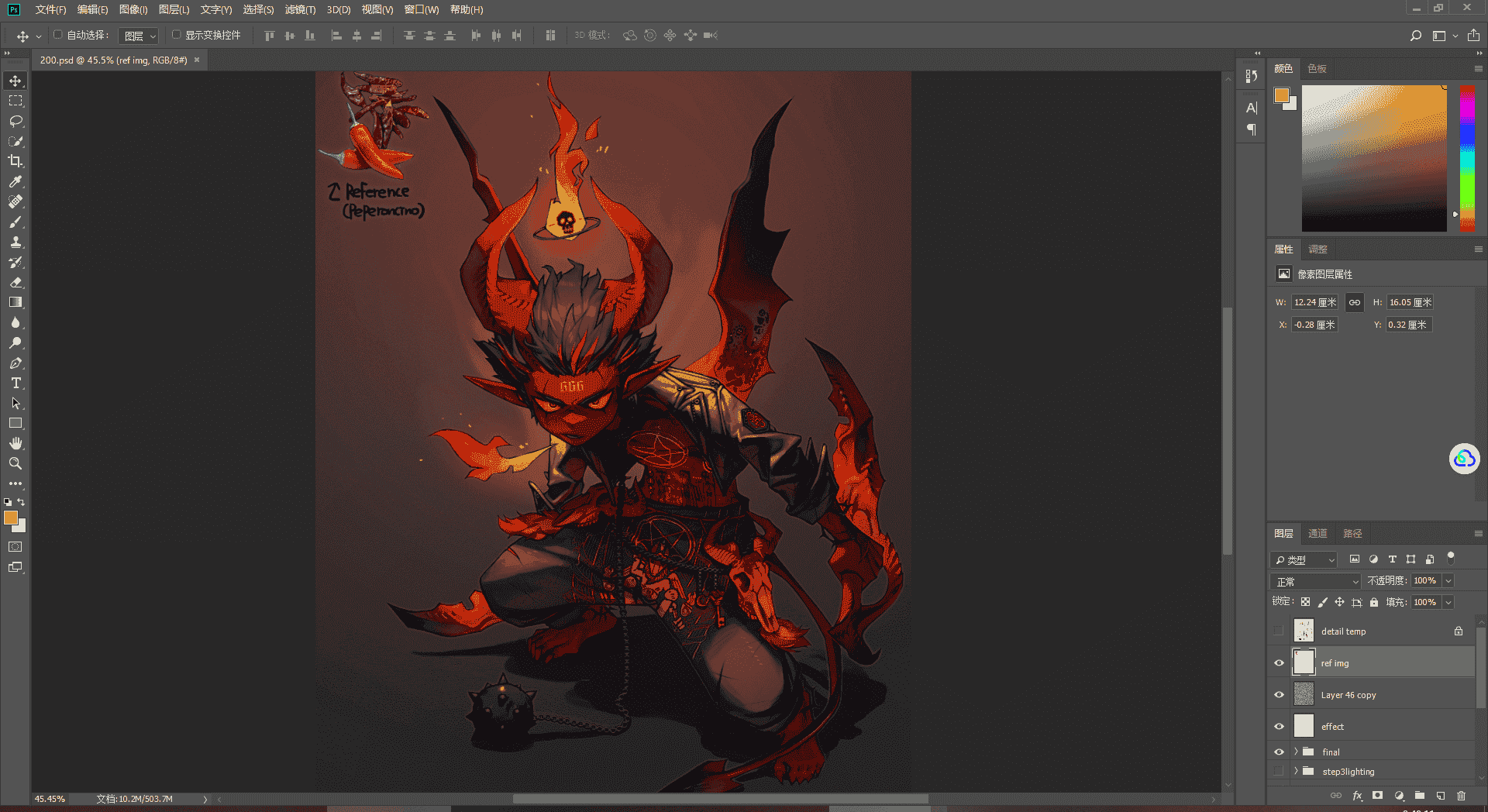This screenshot has width=1488, height=812.
Task: Open the 滤镜(T) menu
Action: 300,10
